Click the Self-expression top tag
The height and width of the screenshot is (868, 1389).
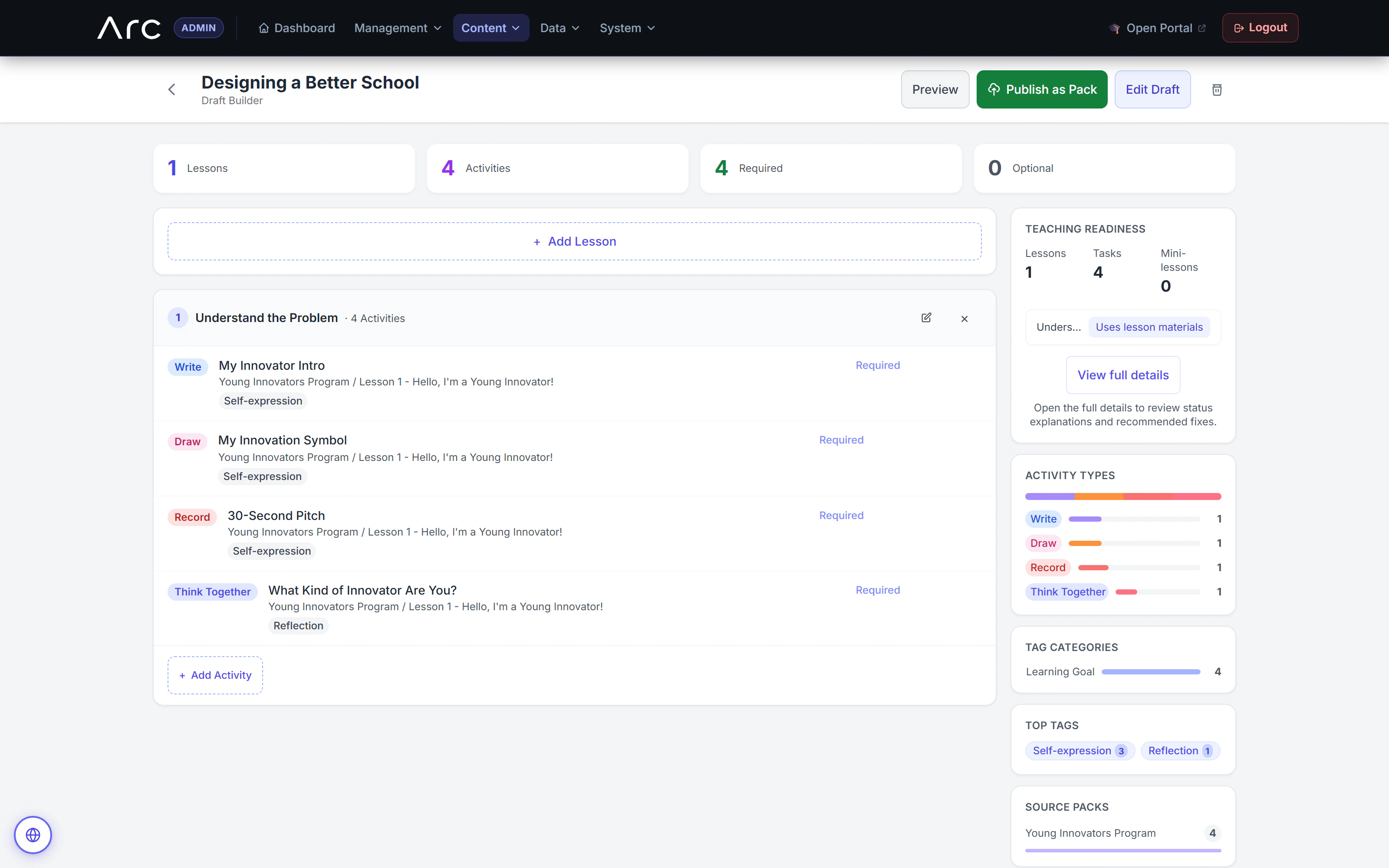tap(1080, 751)
